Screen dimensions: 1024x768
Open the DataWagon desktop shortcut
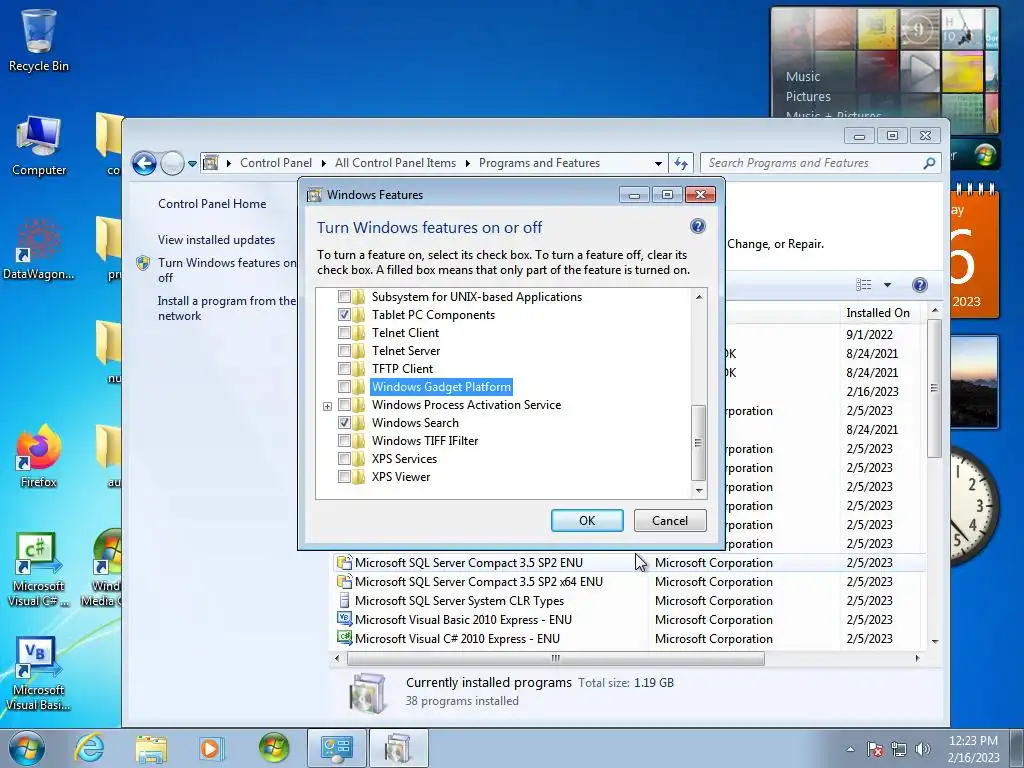tap(39, 249)
